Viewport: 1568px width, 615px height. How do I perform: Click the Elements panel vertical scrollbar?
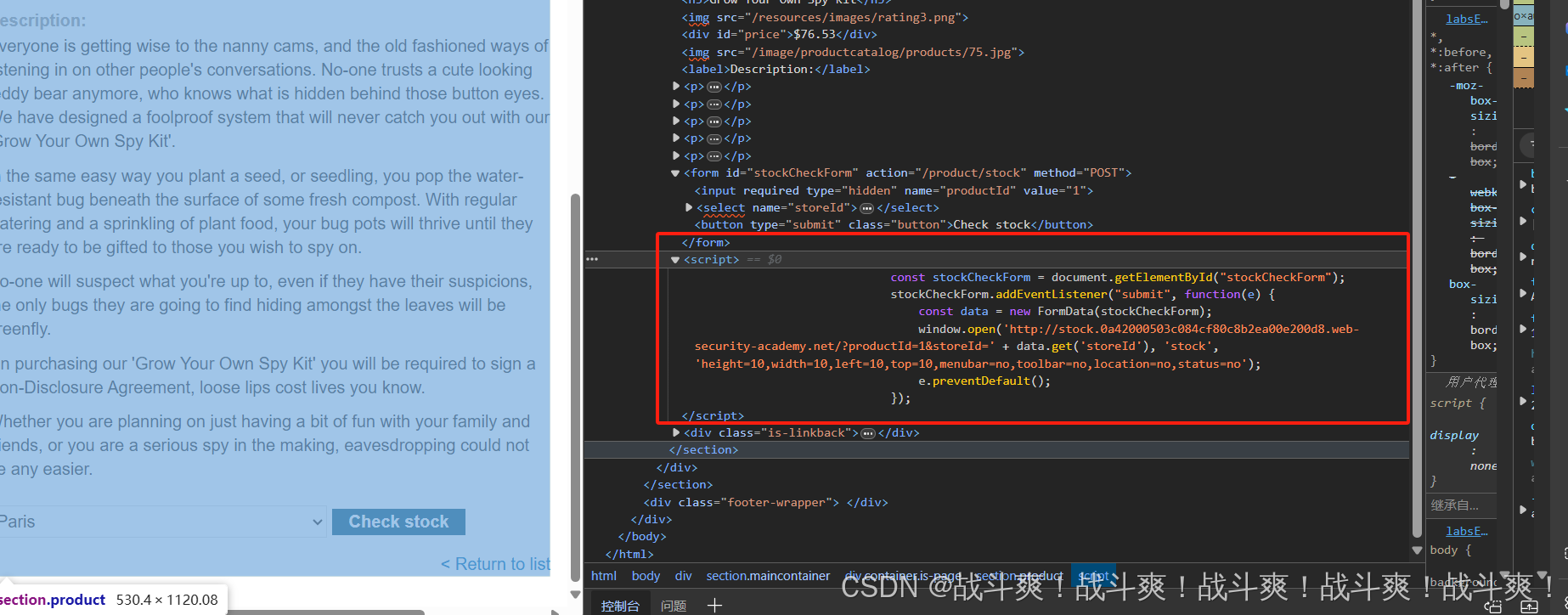(1417, 272)
